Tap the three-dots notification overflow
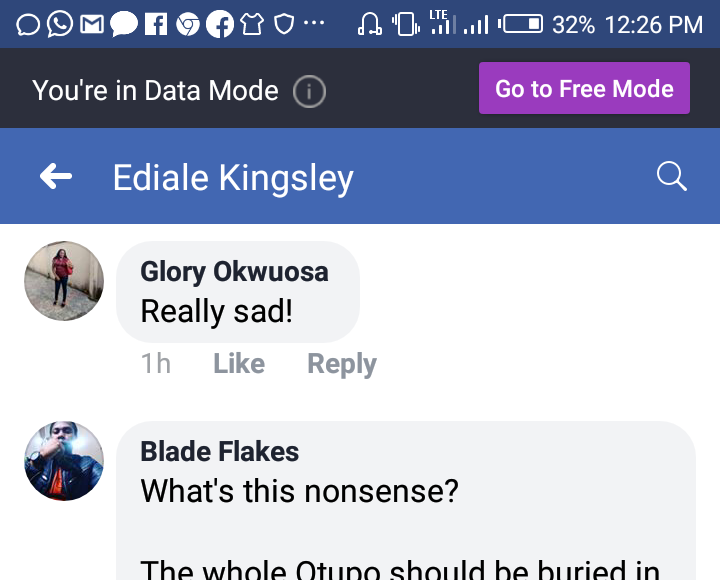Viewport: 720px width, 580px height. (x=313, y=24)
